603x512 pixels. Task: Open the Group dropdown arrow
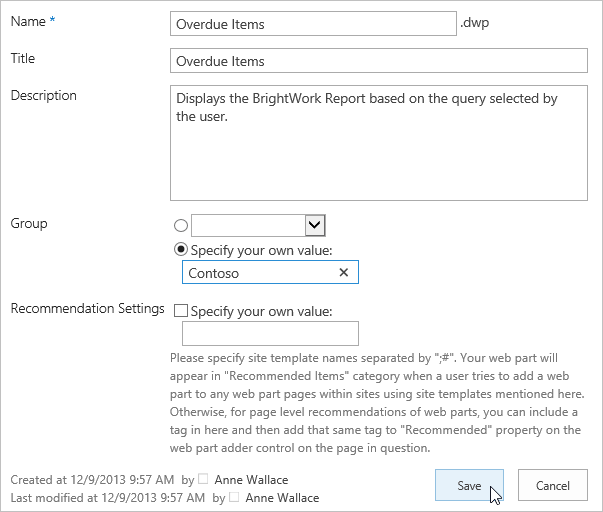point(315,226)
